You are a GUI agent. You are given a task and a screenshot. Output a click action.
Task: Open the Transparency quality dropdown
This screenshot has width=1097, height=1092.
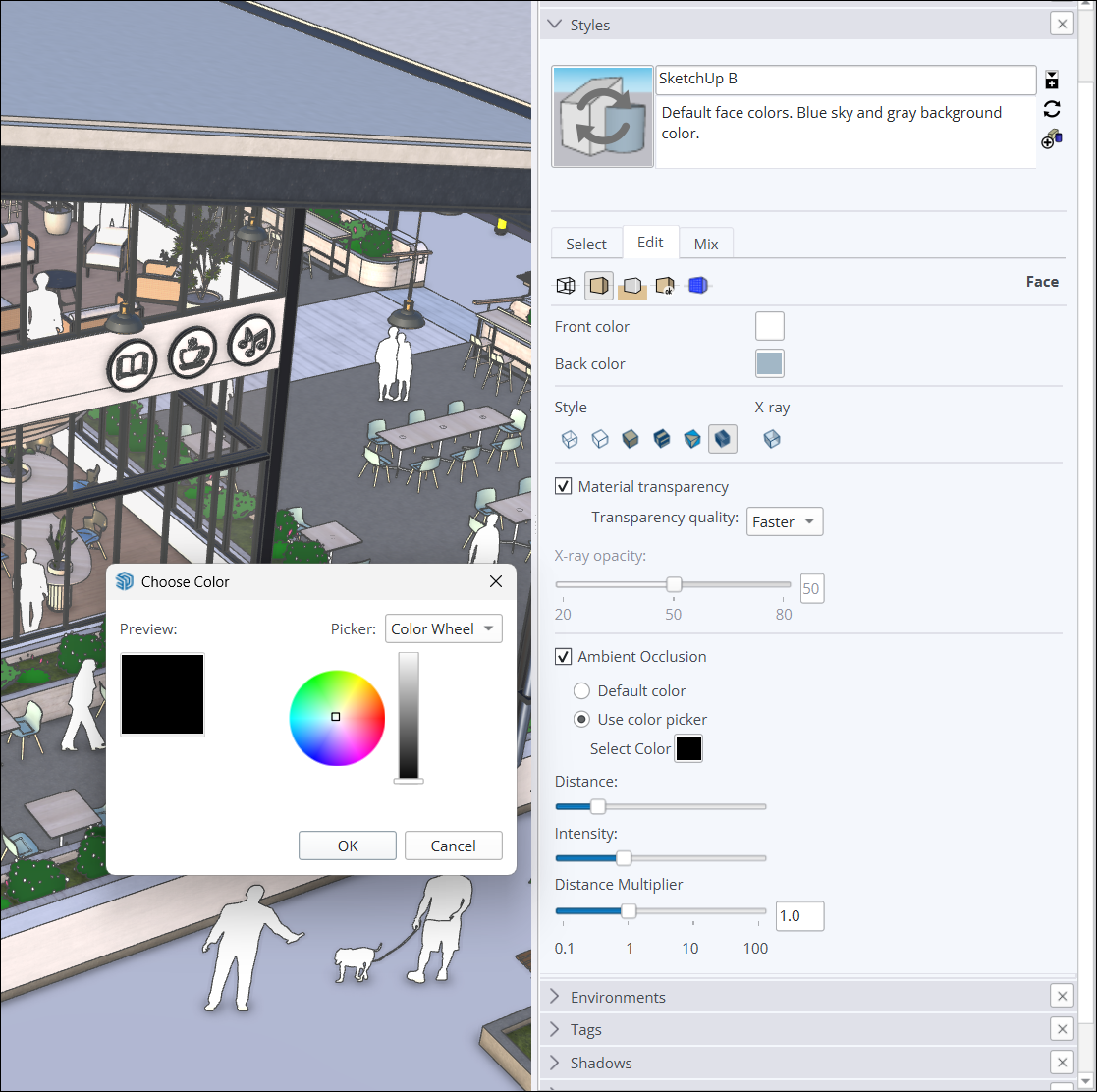pos(784,521)
